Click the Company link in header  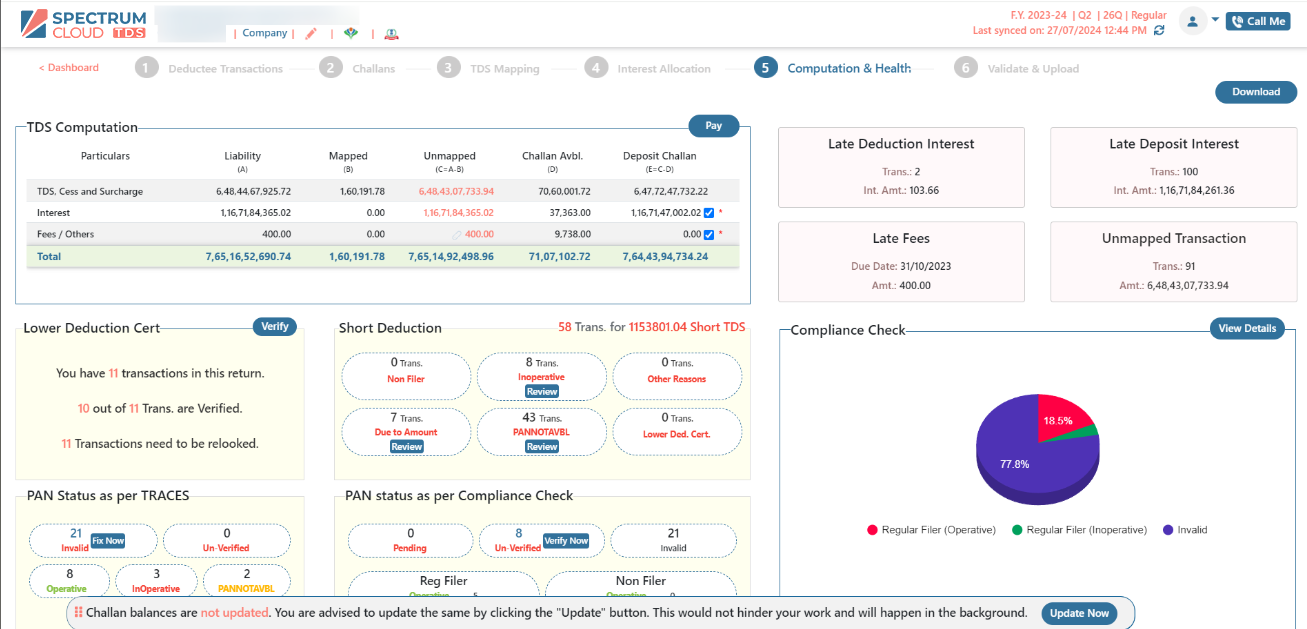pyautogui.click(x=265, y=33)
